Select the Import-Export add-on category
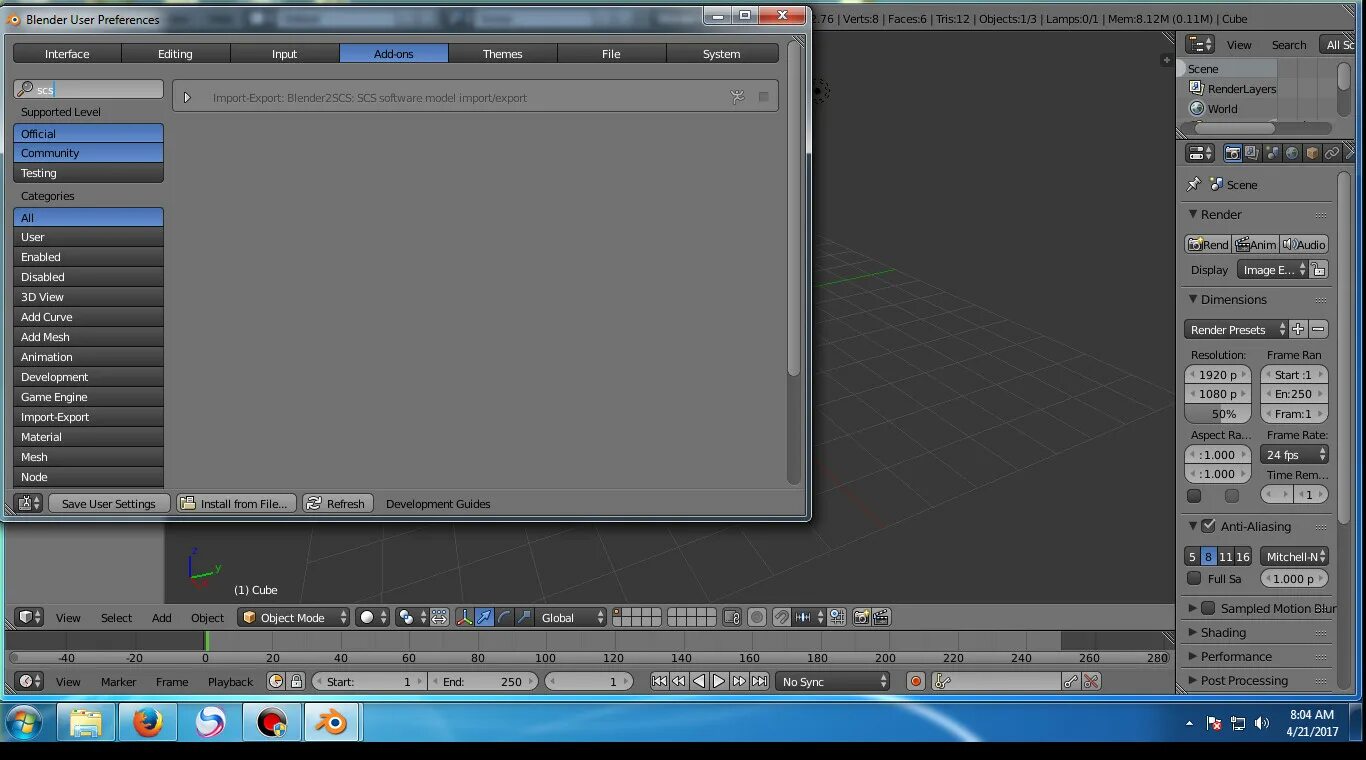This screenshot has height=760, width=1366. (x=88, y=417)
